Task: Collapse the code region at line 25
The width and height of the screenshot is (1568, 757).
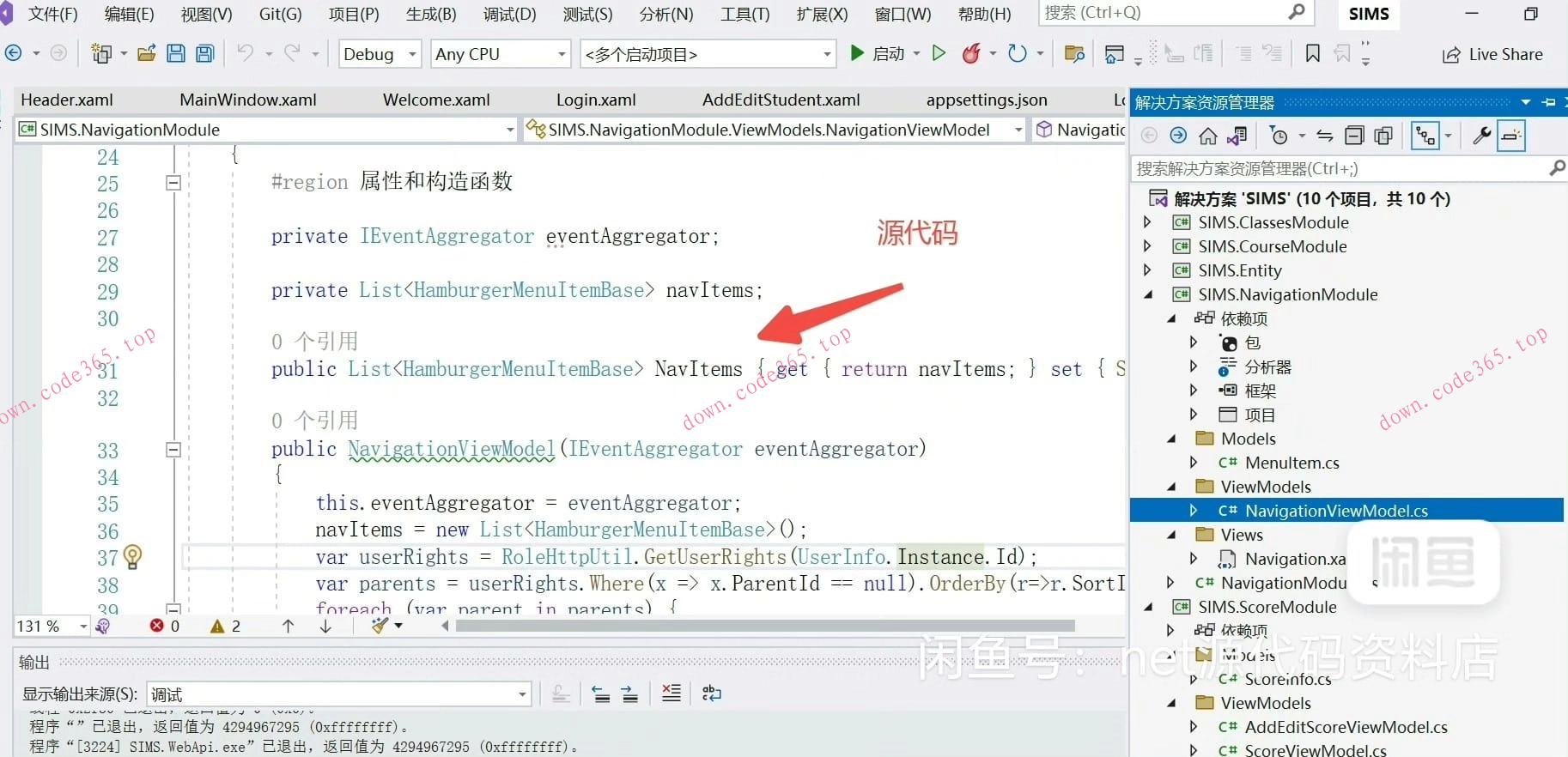Action: tap(173, 183)
